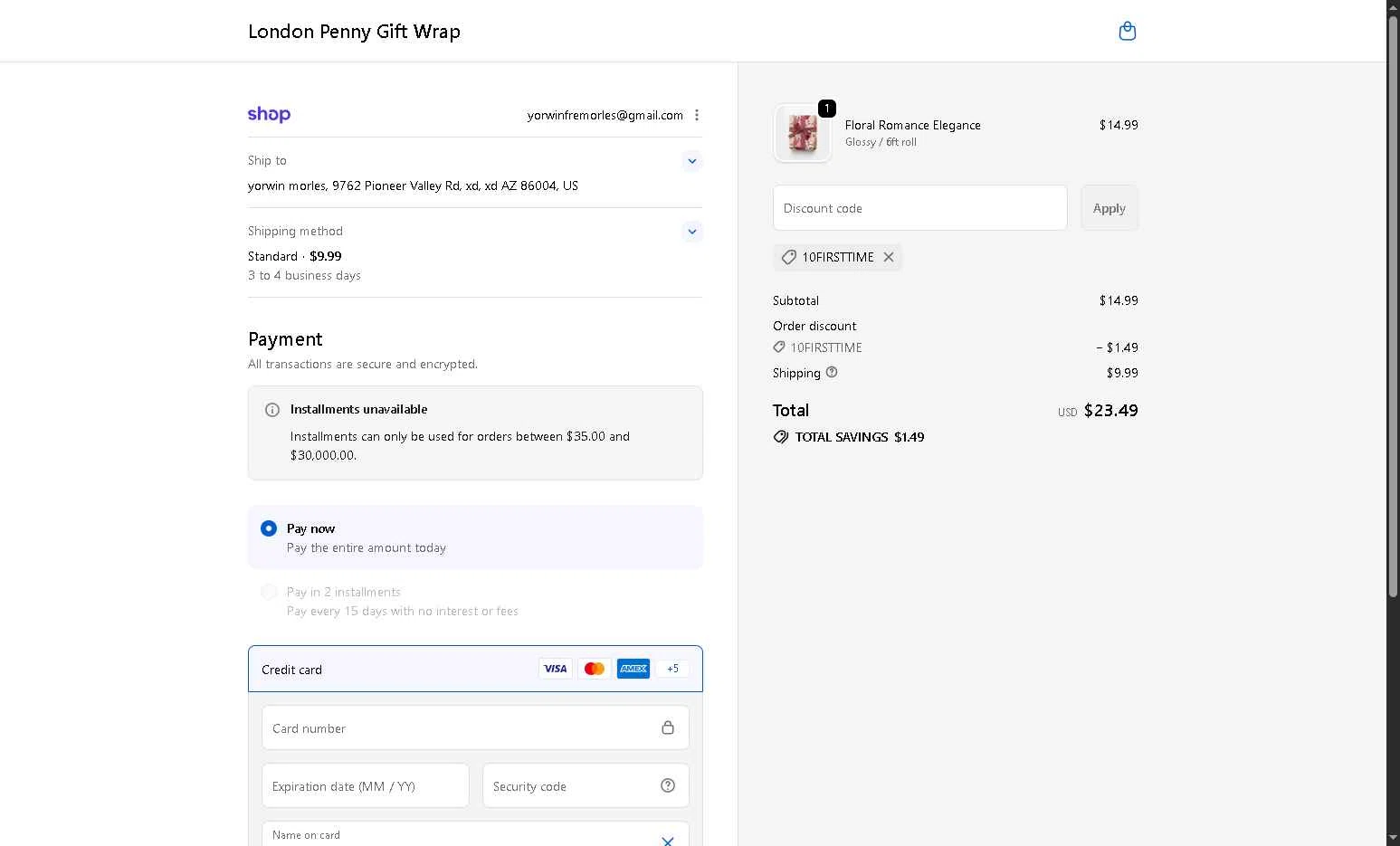This screenshot has height=846, width=1400.
Task: Click the $23.49 total amount
Action: (1110, 411)
